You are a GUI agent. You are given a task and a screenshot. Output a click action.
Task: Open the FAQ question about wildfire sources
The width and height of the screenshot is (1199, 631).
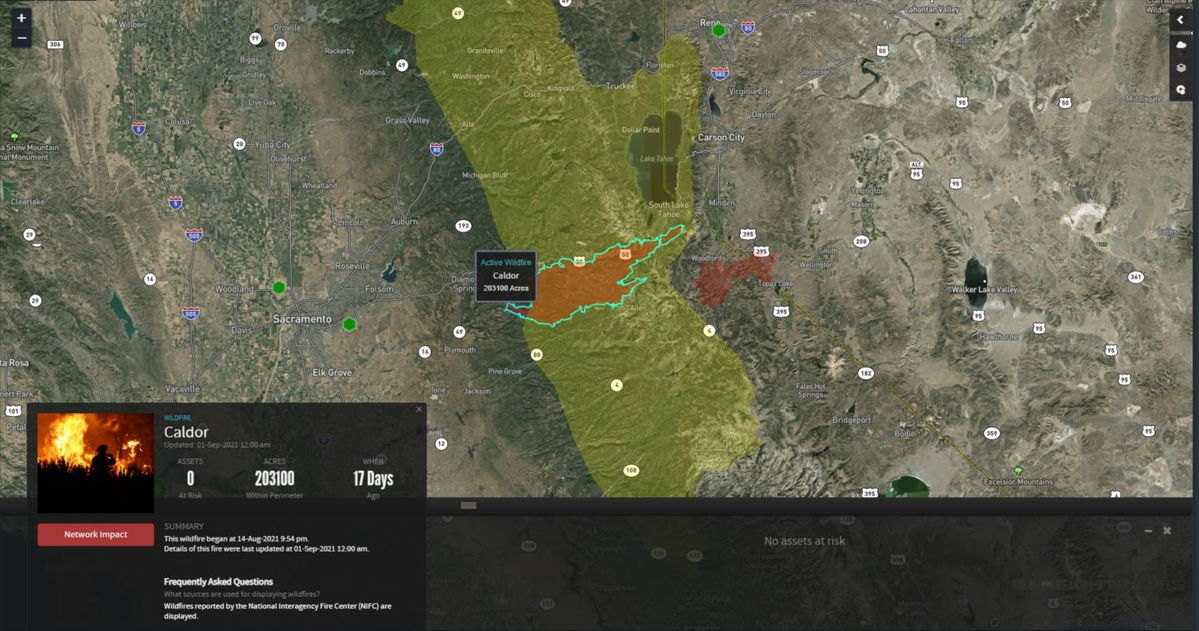point(242,594)
